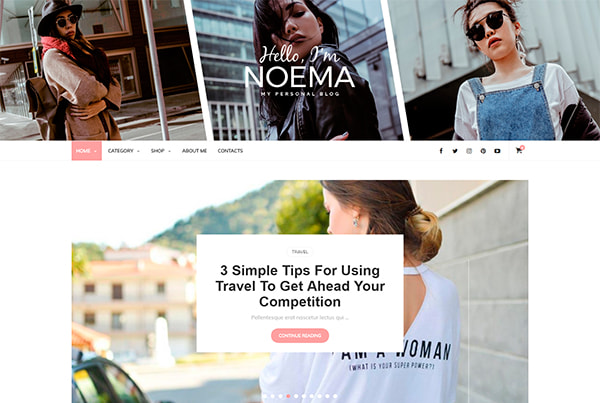
Task: Click the Continue Reading button
Action: (x=300, y=336)
